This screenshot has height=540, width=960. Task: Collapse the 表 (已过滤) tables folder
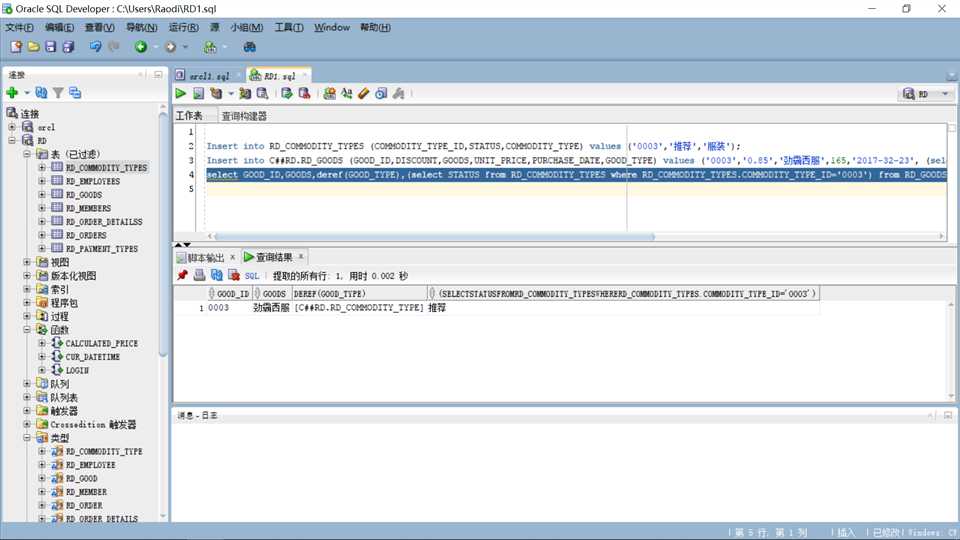(27, 154)
